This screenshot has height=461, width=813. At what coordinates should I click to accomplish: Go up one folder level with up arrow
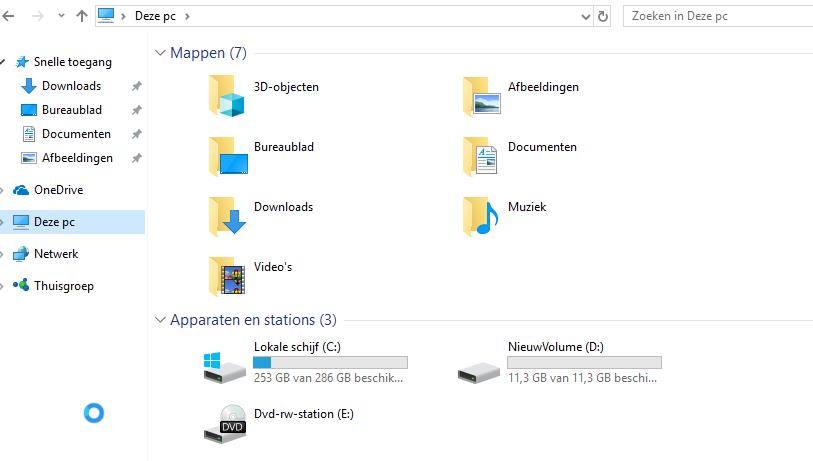click(82, 17)
